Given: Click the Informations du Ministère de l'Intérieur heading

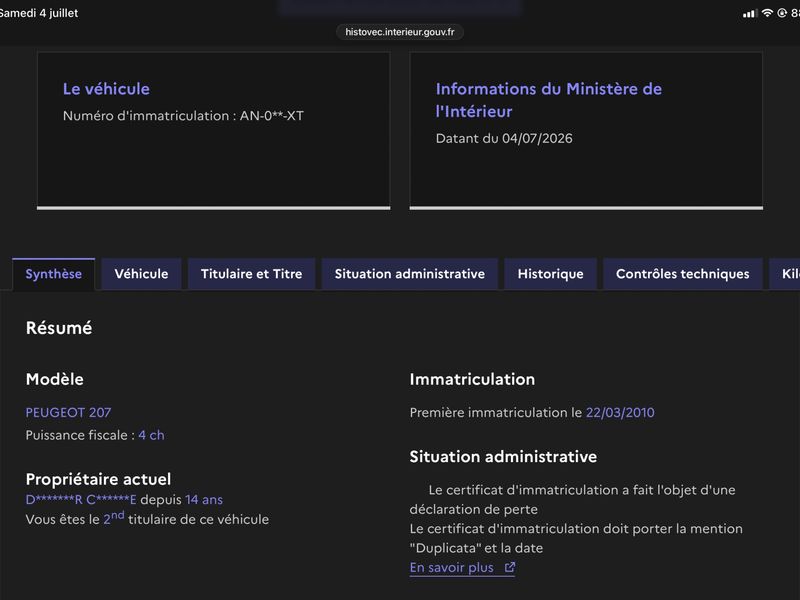Looking at the screenshot, I should pos(548,100).
